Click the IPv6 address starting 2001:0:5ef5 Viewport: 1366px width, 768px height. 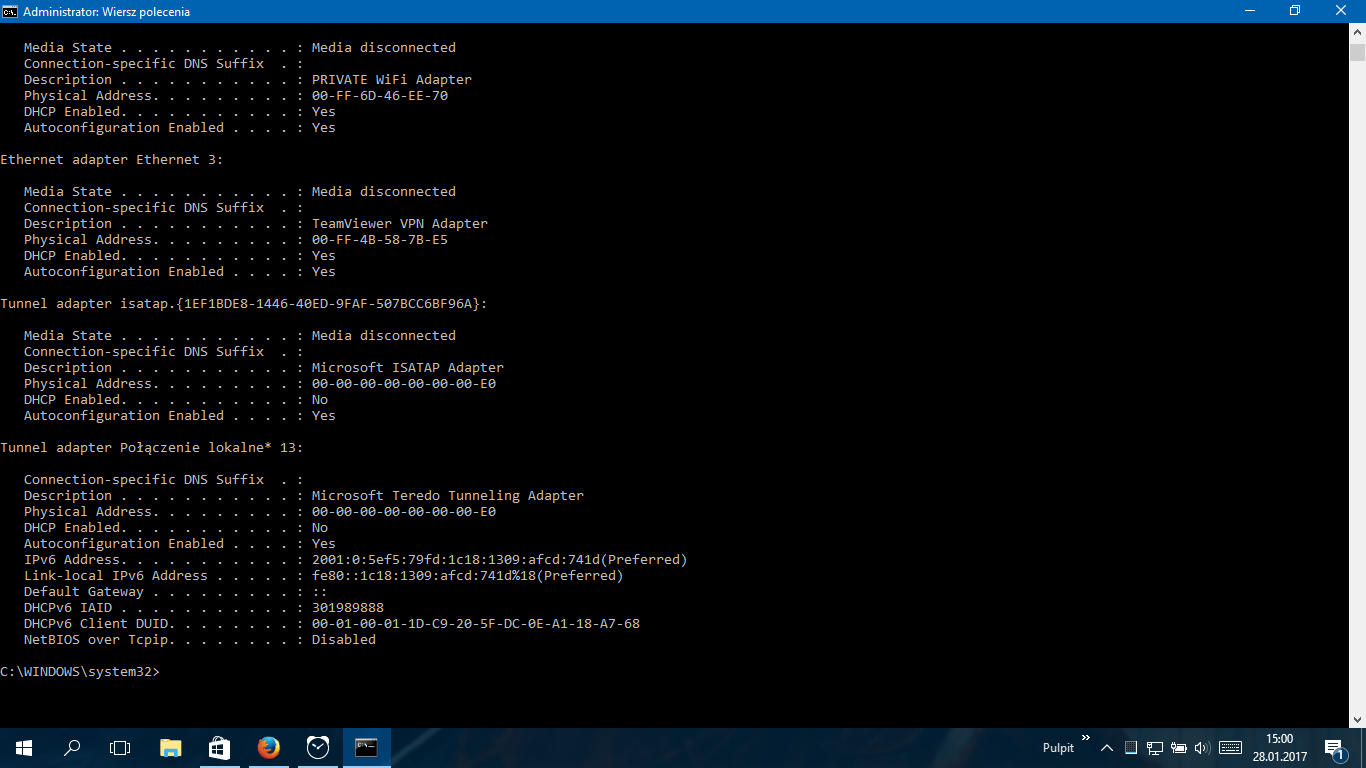click(x=499, y=560)
